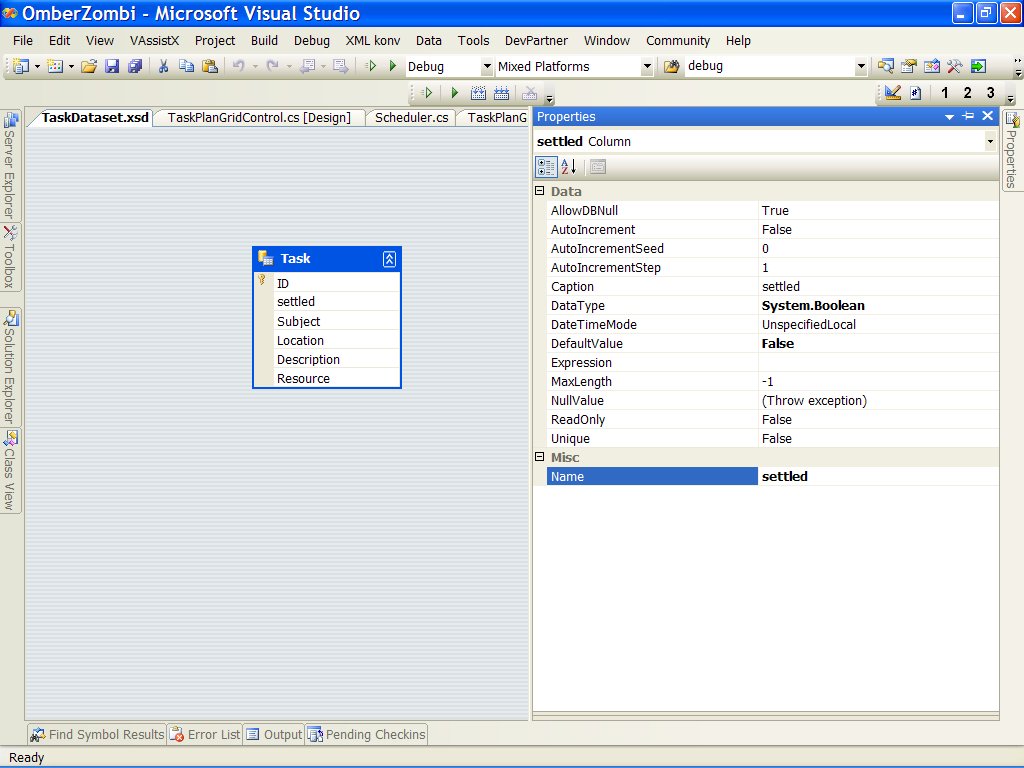Image resolution: width=1024 pixels, height=768 pixels.
Task: Select the TaskDataset.xsd tab
Action: point(95,118)
